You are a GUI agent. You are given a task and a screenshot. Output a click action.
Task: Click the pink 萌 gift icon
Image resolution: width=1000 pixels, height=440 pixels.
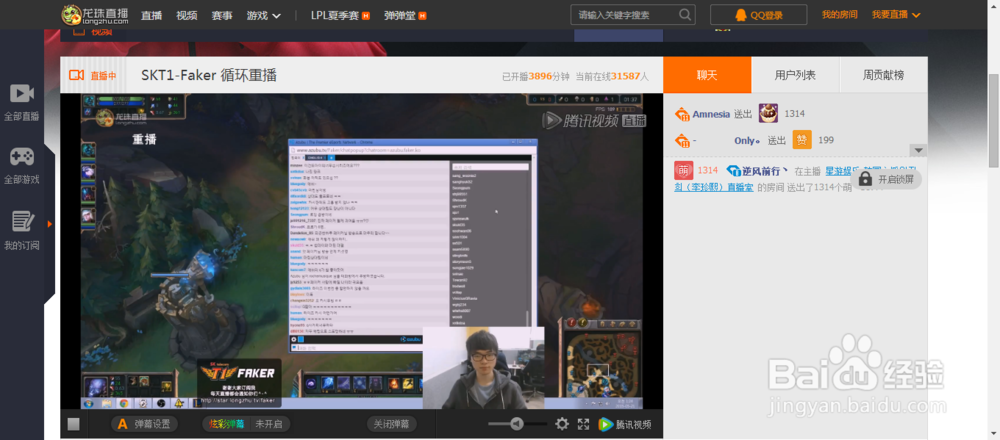[x=684, y=170]
